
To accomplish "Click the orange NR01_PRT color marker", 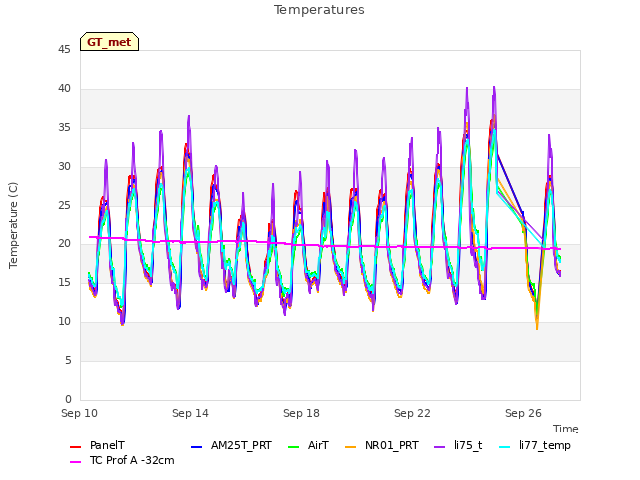I will (x=351, y=447).
